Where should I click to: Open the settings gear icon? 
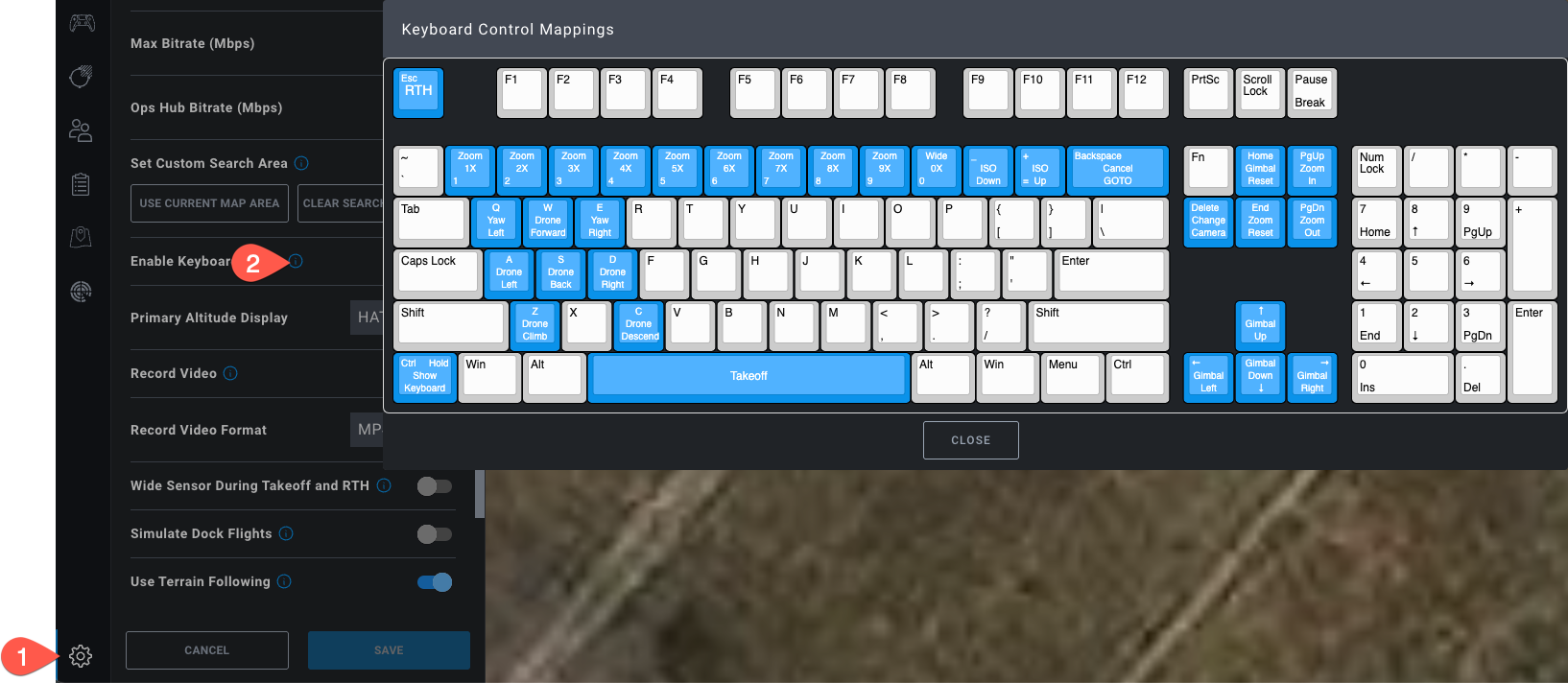click(81, 656)
